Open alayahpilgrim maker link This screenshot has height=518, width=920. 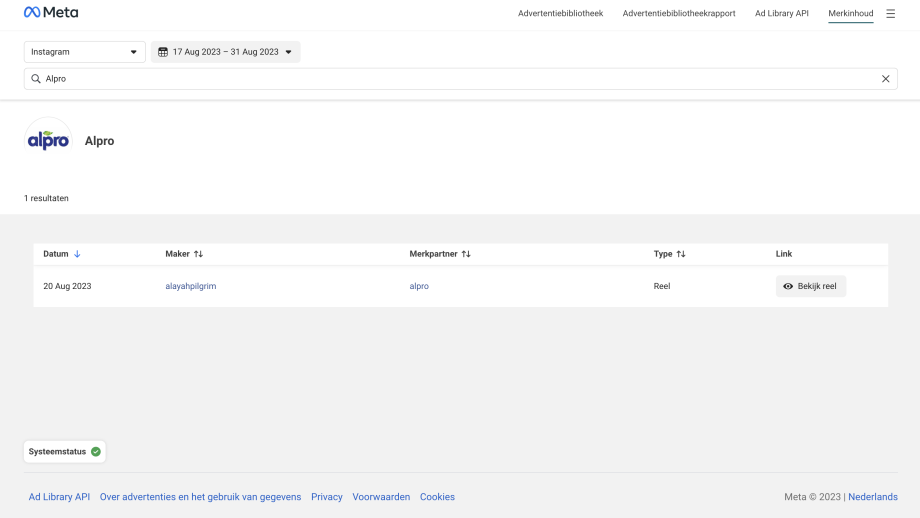tap(191, 286)
